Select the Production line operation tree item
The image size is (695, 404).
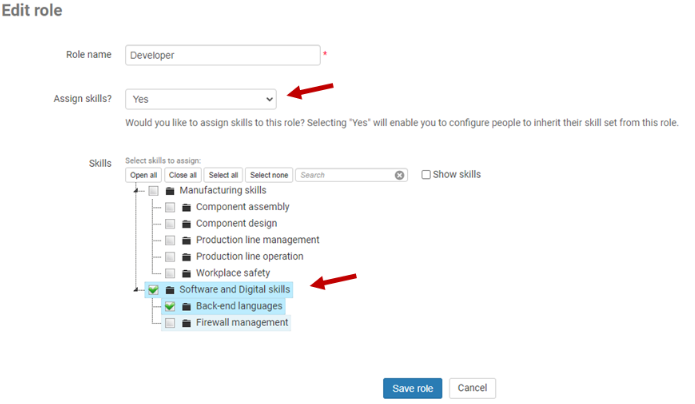coord(249,257)
